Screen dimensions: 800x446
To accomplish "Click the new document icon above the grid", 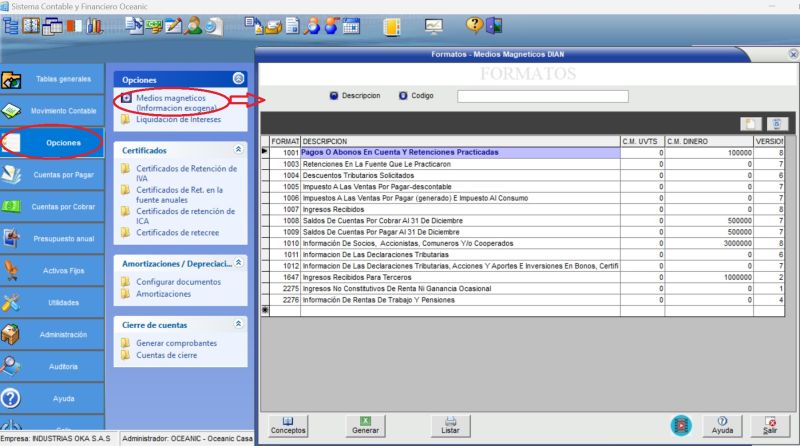I will click(x=750, y=123).
